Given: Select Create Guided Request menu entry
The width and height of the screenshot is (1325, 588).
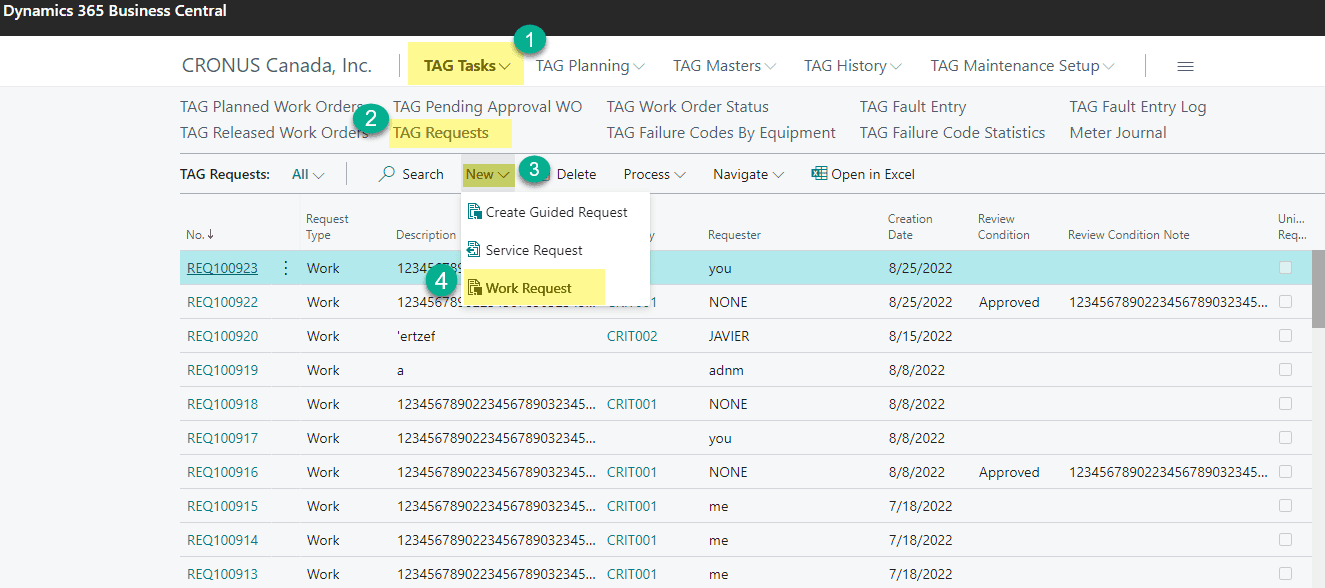Looking at the screenshot, I should [556, 212].
